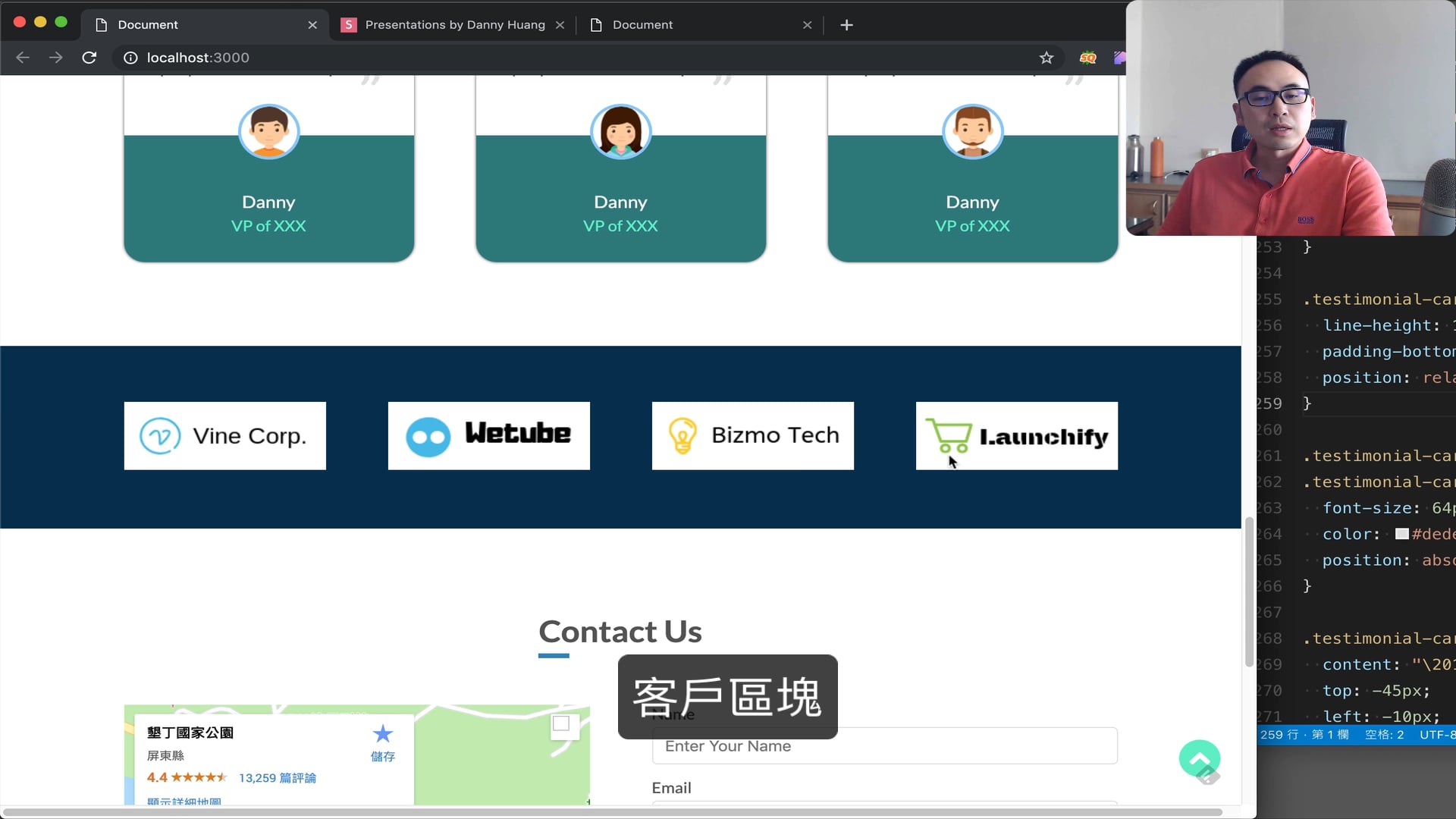Close the Presentations by Danny Huang tab

(560, 25)
